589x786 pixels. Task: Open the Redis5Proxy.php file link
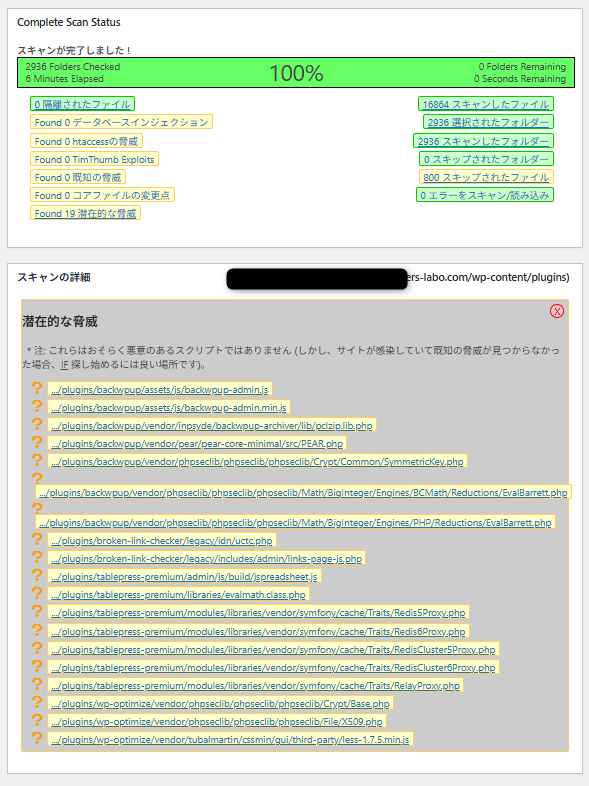[x=258, y=613]
